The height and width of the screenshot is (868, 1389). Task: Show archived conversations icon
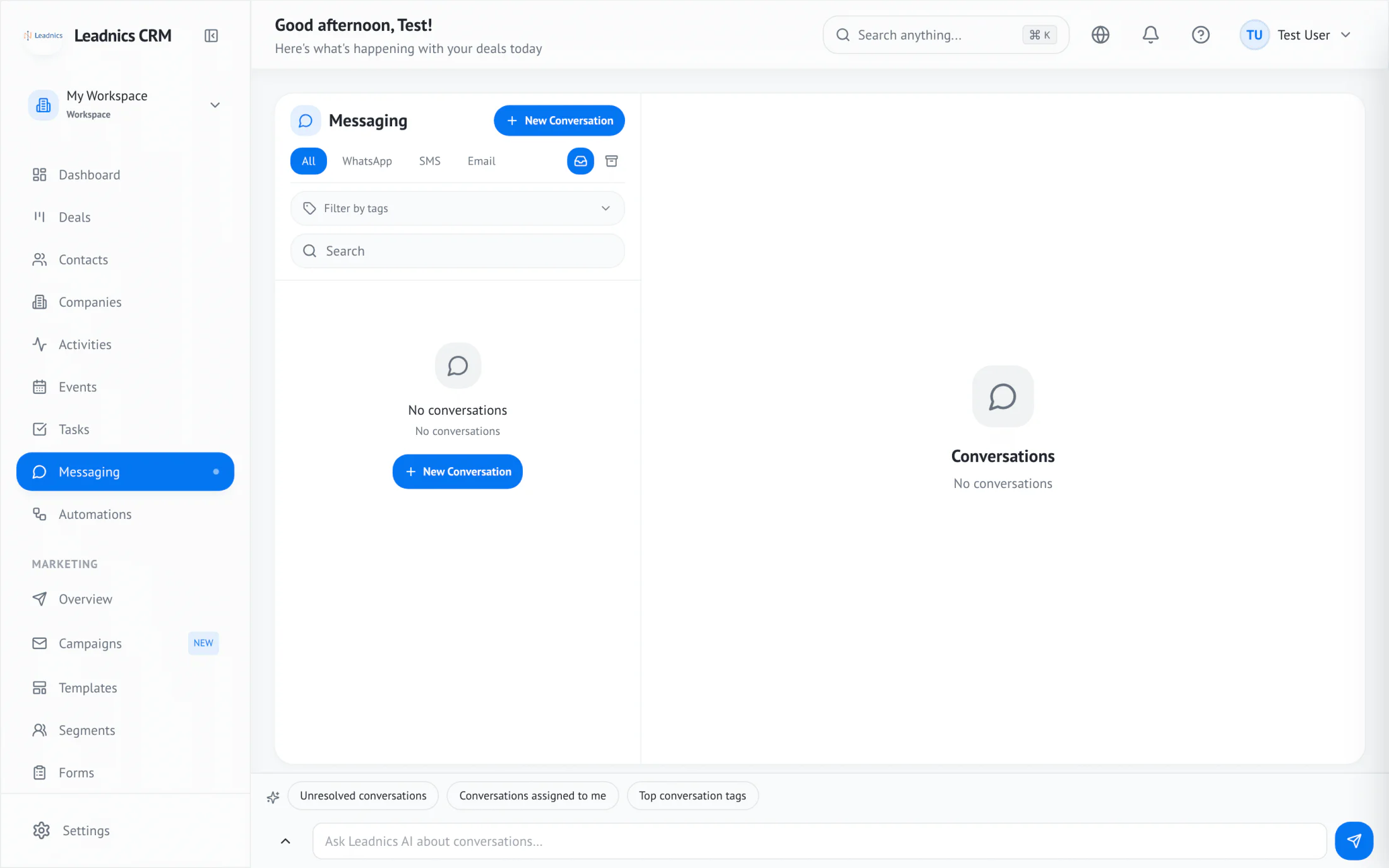point(611,161)
